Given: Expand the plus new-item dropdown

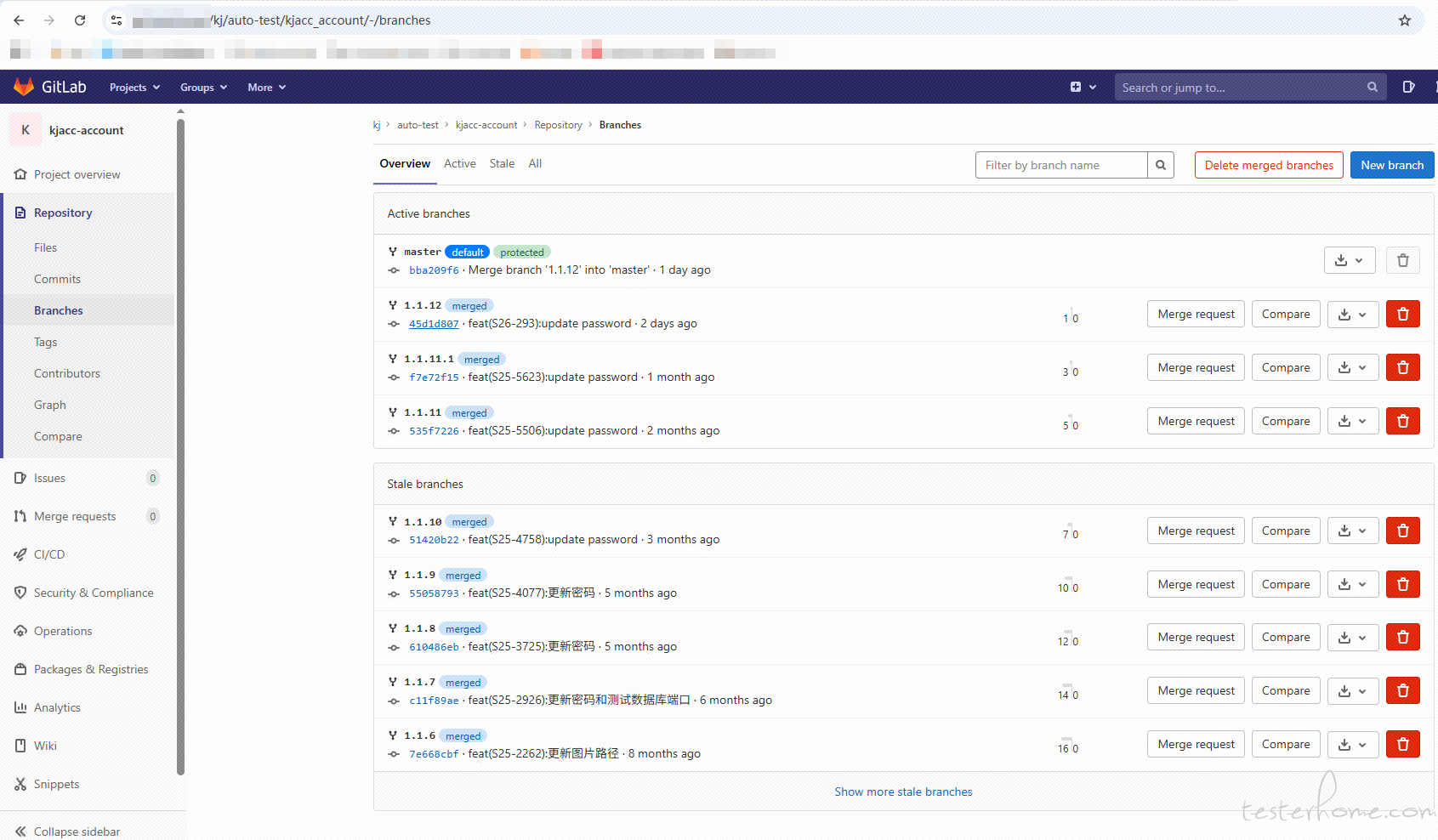Looking at the screenshot, I should click(x=1083, y=87).
